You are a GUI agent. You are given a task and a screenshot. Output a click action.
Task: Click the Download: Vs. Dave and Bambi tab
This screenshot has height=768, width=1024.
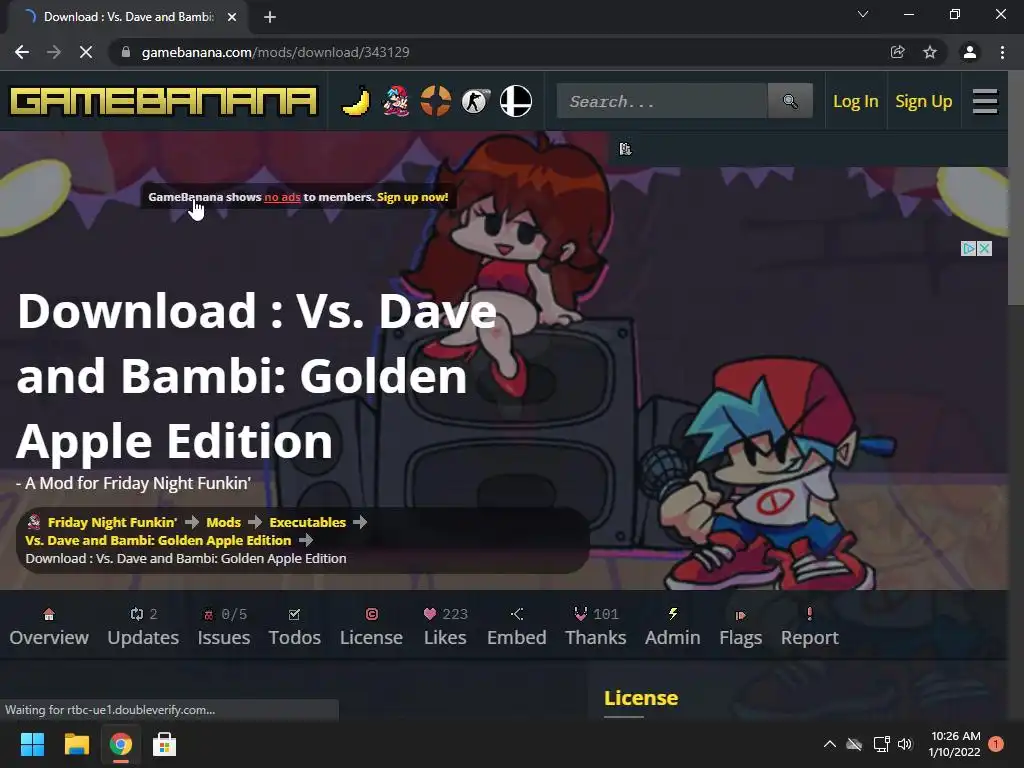point(129,17)
